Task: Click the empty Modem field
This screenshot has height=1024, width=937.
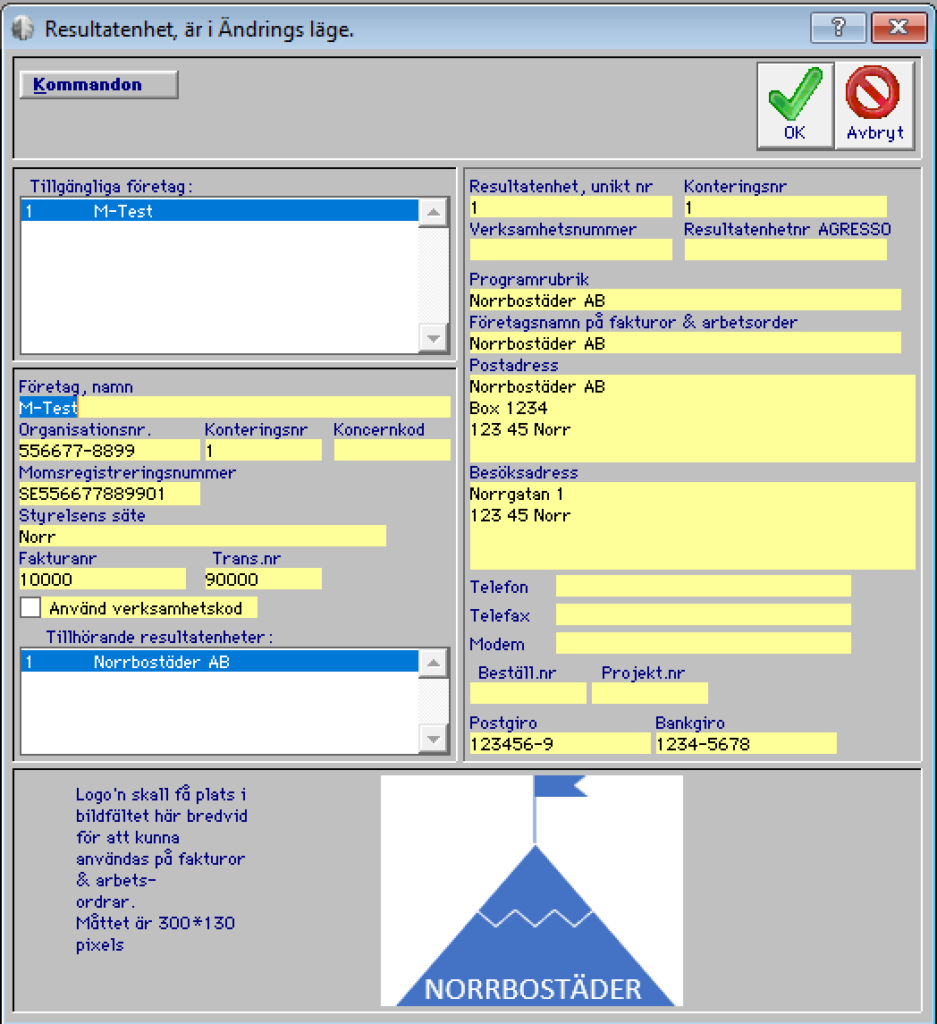Action: (x=703, y=643)
